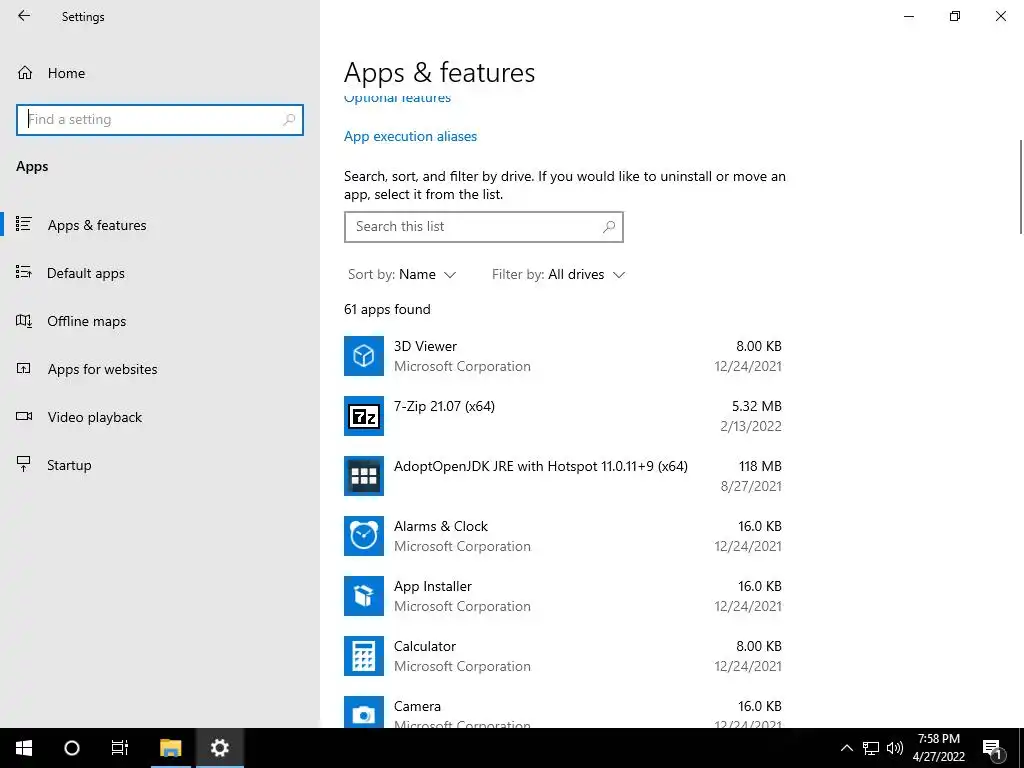Select the AdoptOpenJDK JRE app icon
Image resolution: width=1024 pixels, height=768 pixels.
point(364,476)
